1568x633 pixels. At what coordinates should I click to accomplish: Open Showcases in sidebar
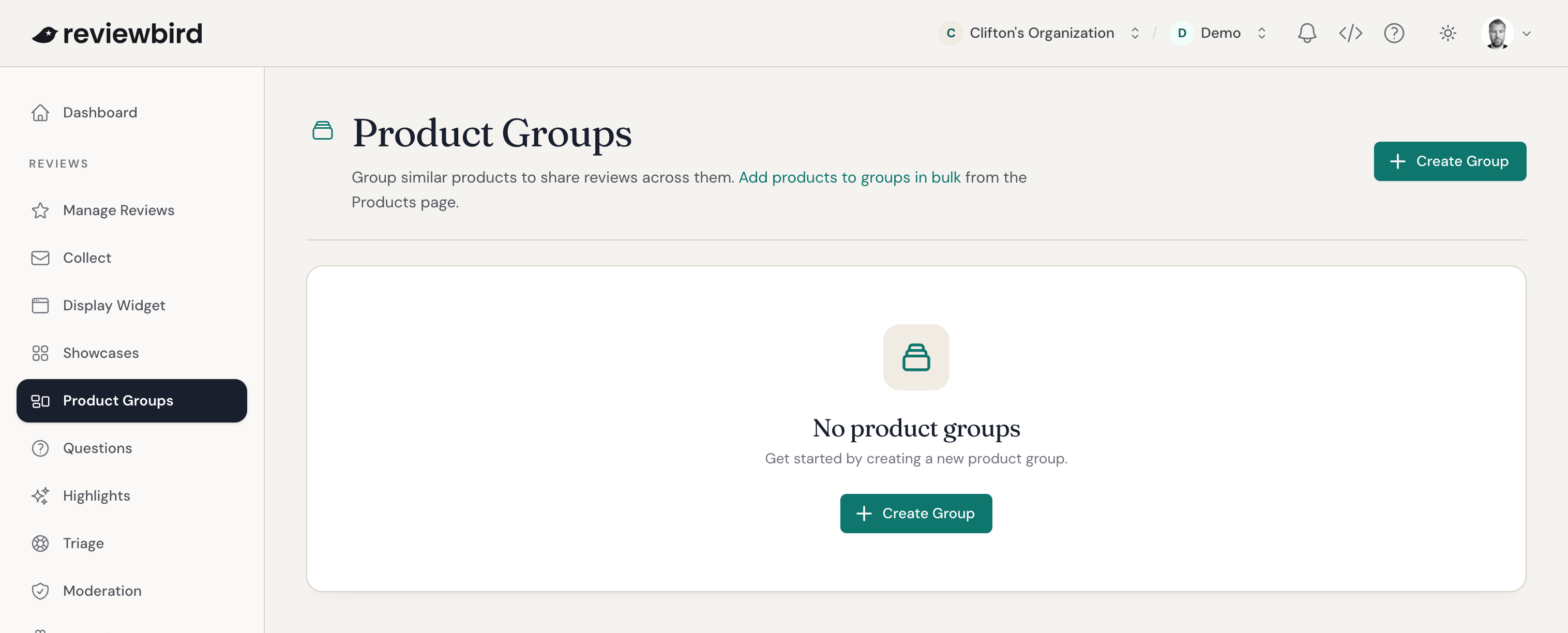pyautogui.click(x=131, y=353)
